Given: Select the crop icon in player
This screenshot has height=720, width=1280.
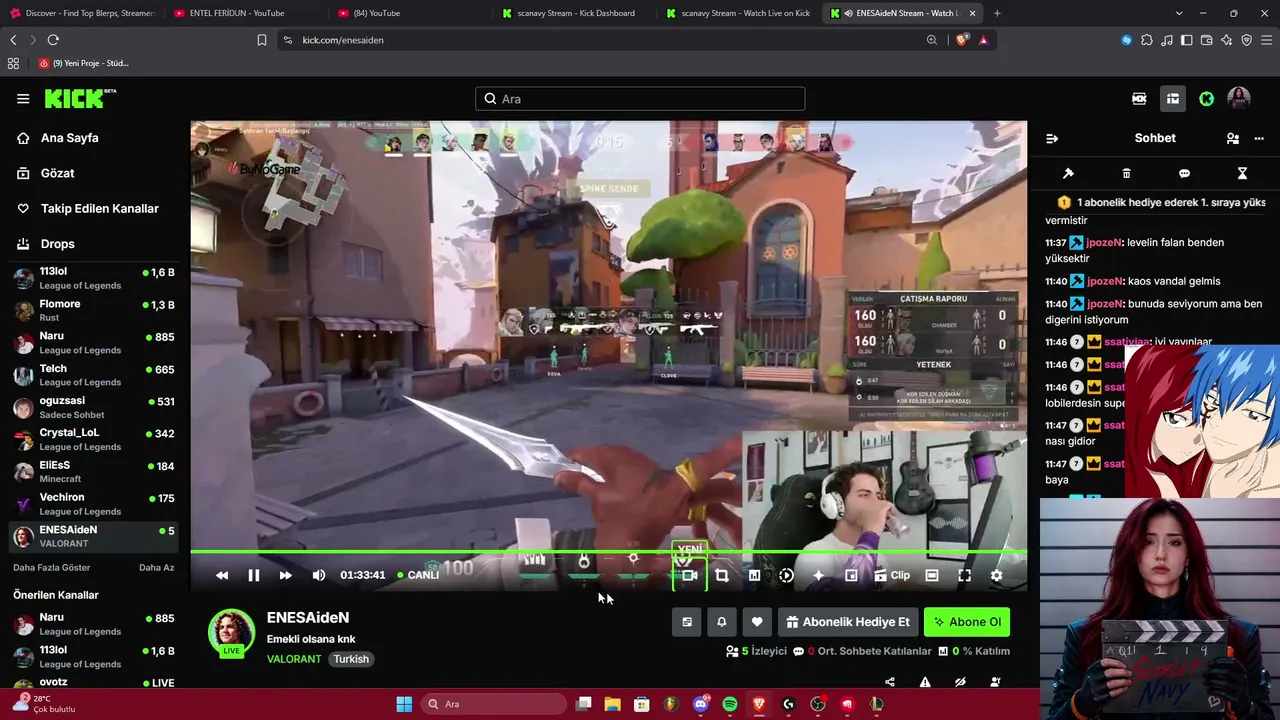Looking at the screenshot, I should point(722,575).
